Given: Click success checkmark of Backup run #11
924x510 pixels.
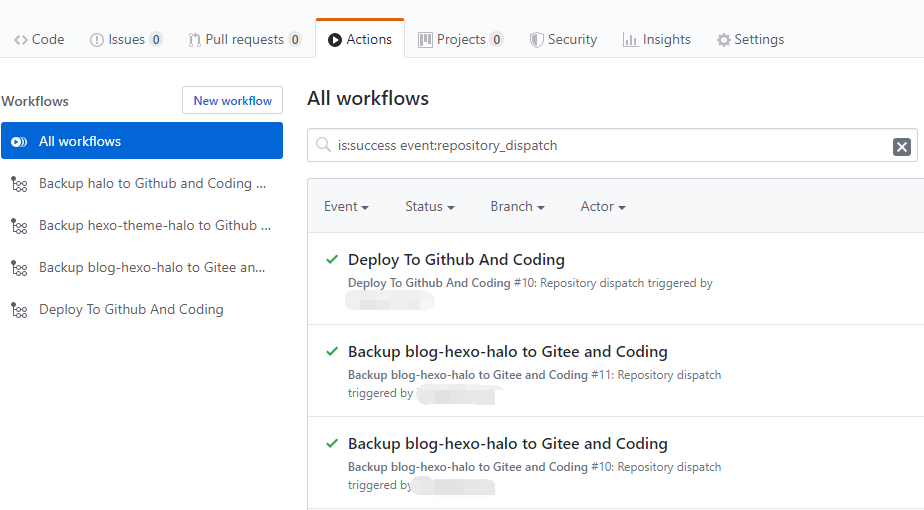Looking at the screenshot, I should 332,351.
